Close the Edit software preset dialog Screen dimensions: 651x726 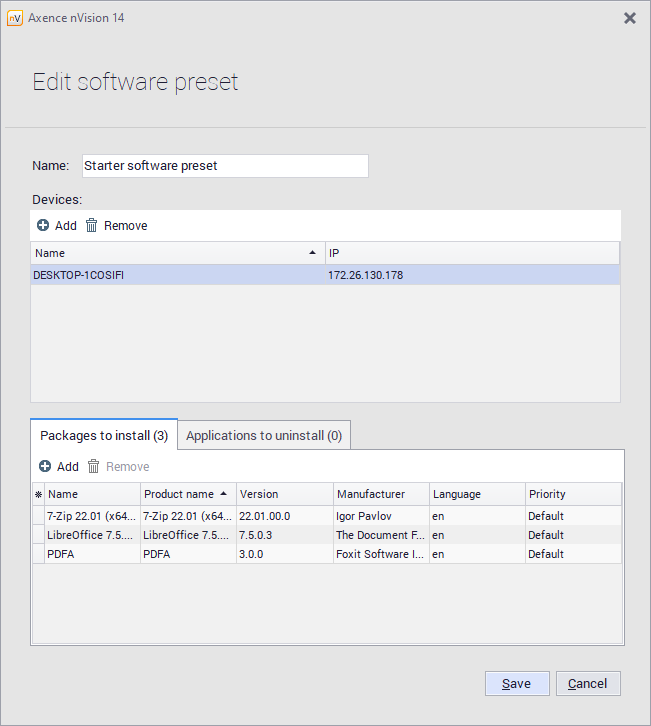[x=630, y=18]
